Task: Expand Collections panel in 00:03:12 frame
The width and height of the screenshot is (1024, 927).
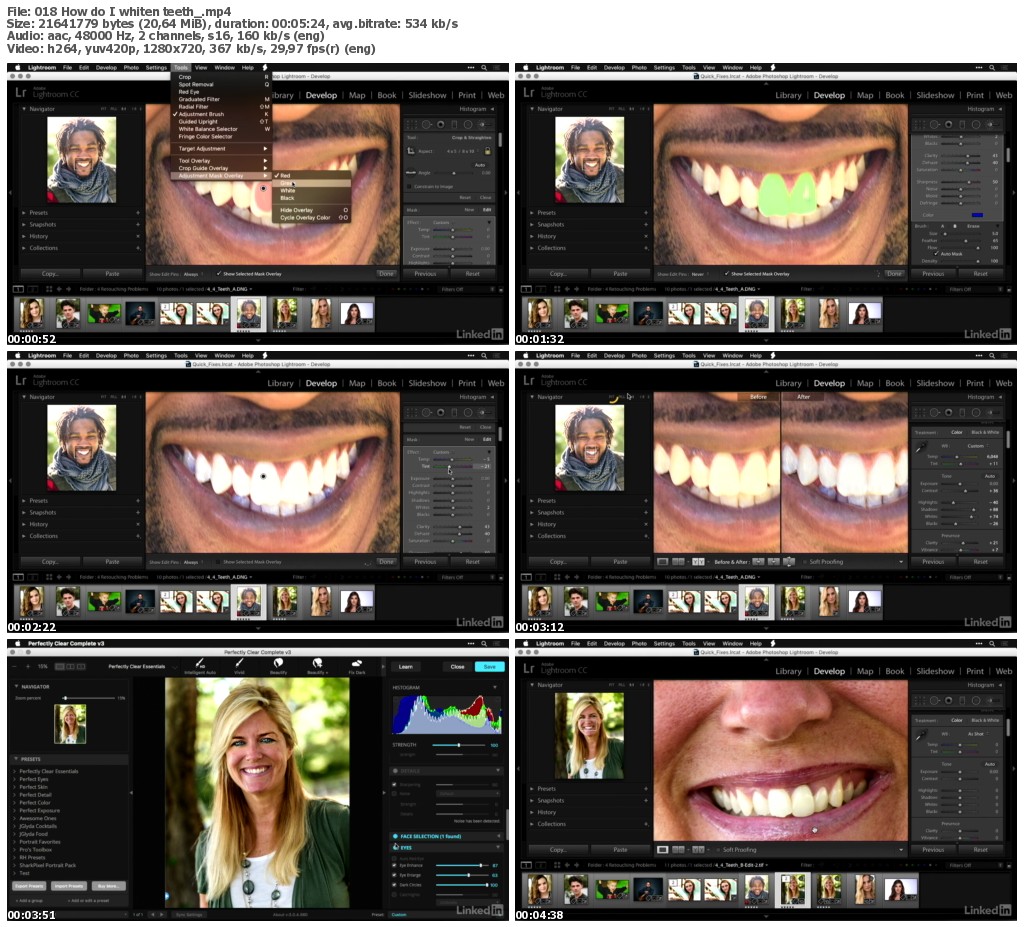Action: pyautogui.click(x=532, y=536)
